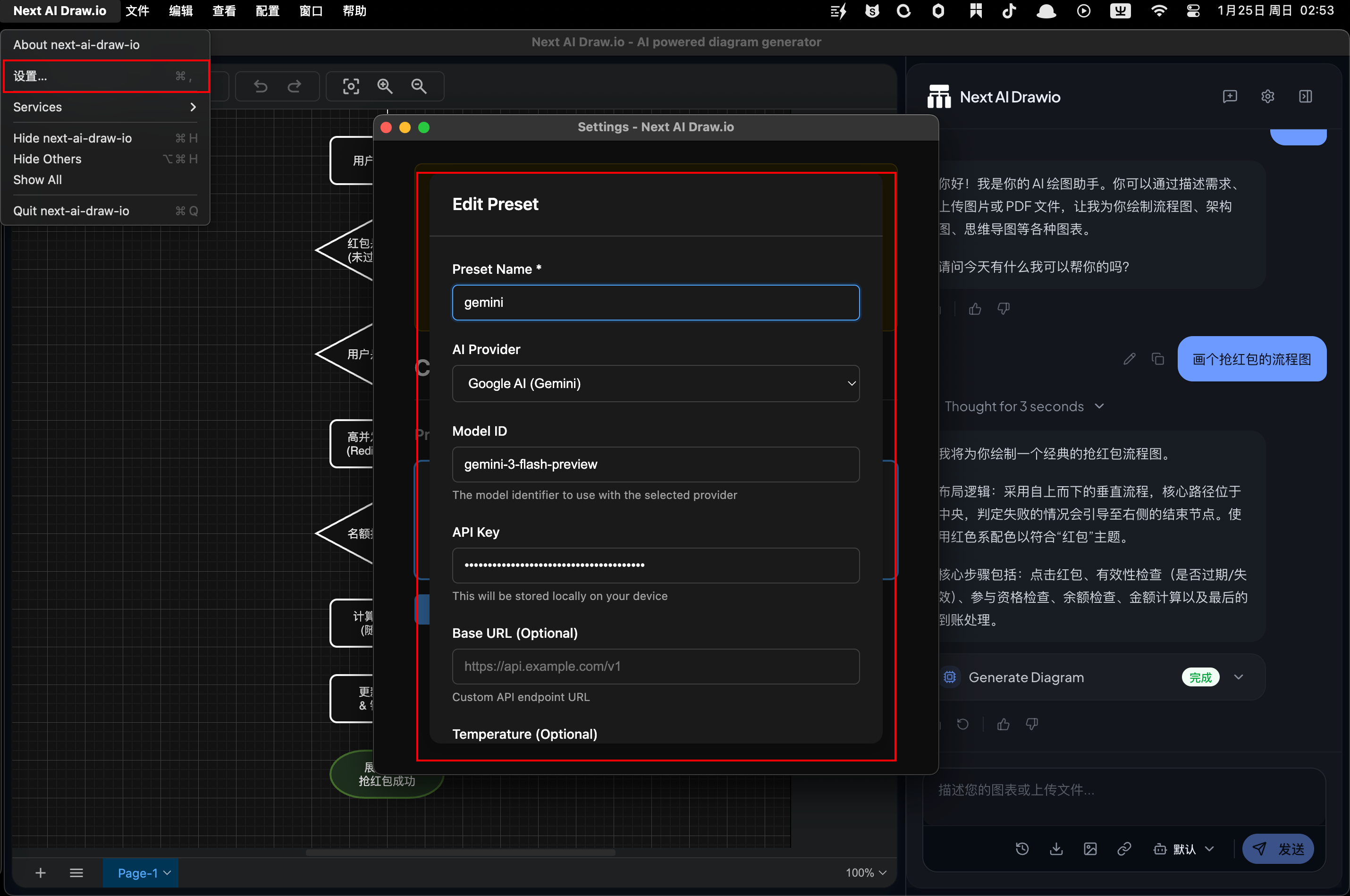This screenshot has height=896, width=1350.
Task: Click the redo arrow in toolbar
Action: point(294,86)
